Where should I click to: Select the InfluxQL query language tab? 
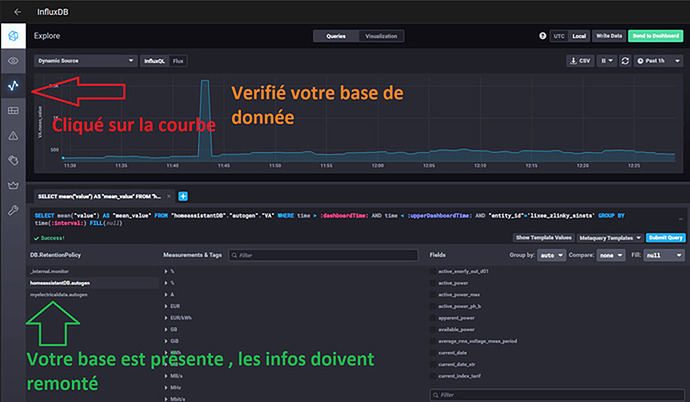tap(154, 61)
